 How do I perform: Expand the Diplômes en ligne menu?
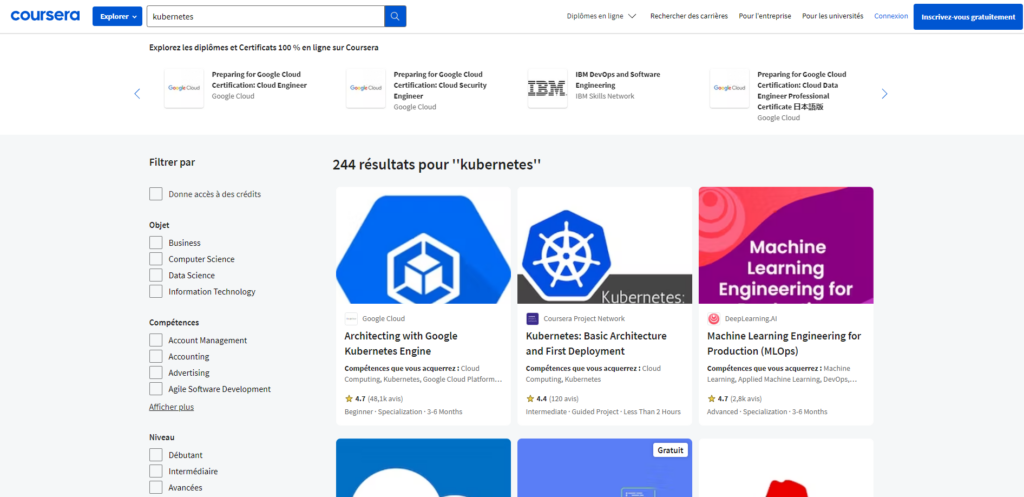click(x=601, y=16)
